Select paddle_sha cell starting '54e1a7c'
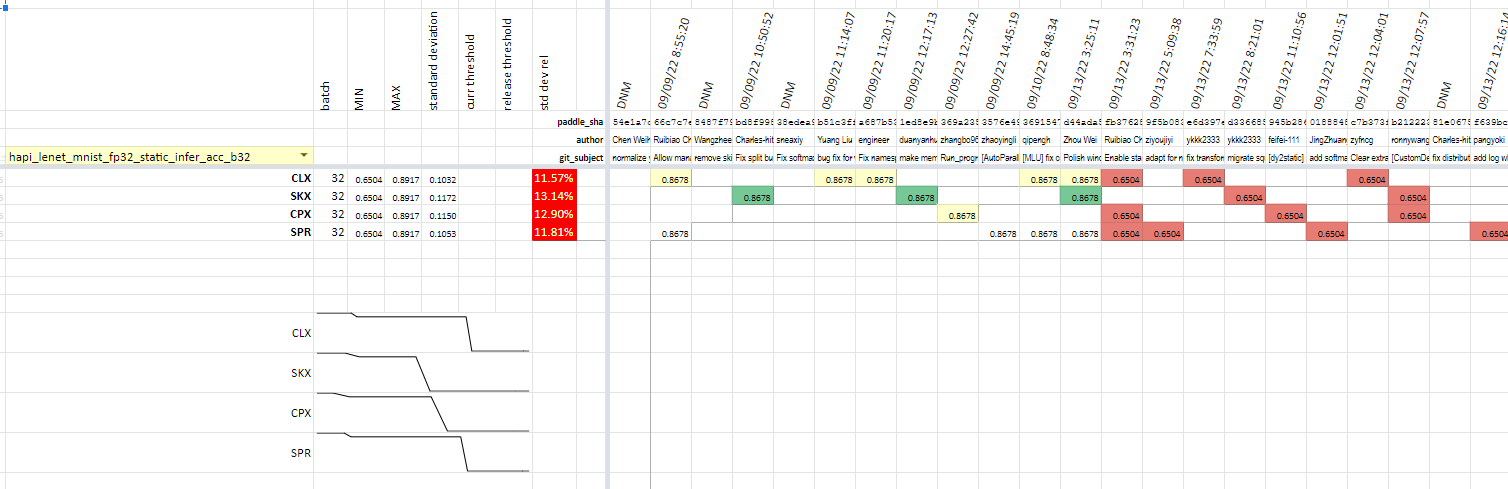1508x489 pixels. pos(630,122)
